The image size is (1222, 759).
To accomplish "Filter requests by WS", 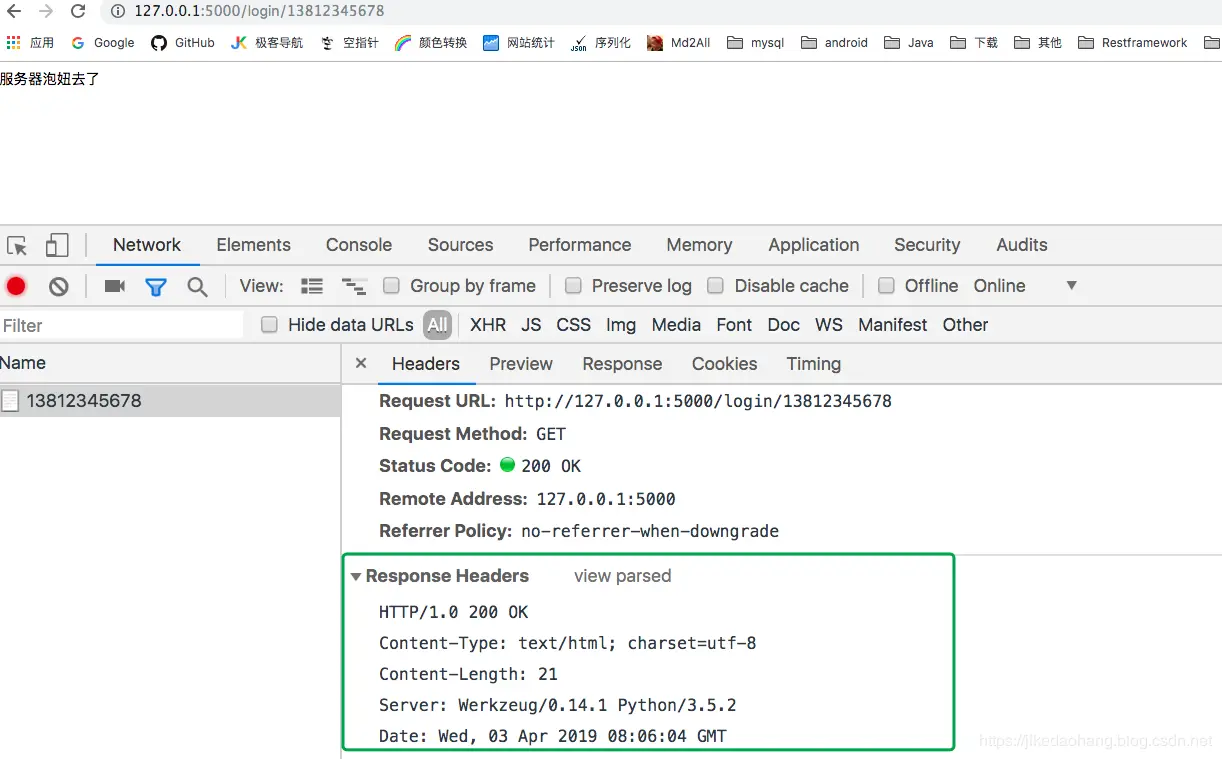I will click(829, 325).
